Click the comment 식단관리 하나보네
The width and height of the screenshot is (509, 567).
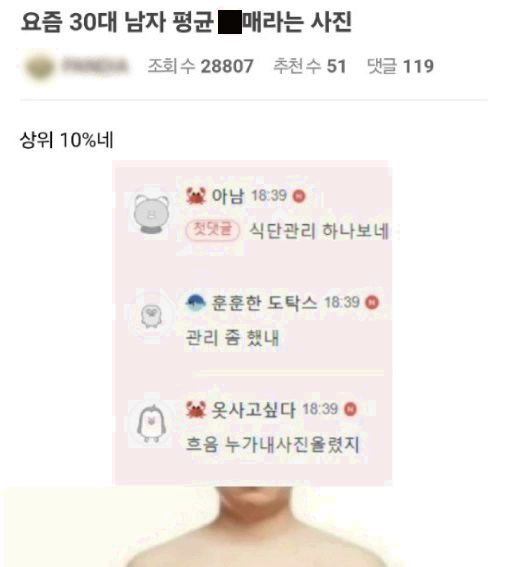tap(320, 231)
